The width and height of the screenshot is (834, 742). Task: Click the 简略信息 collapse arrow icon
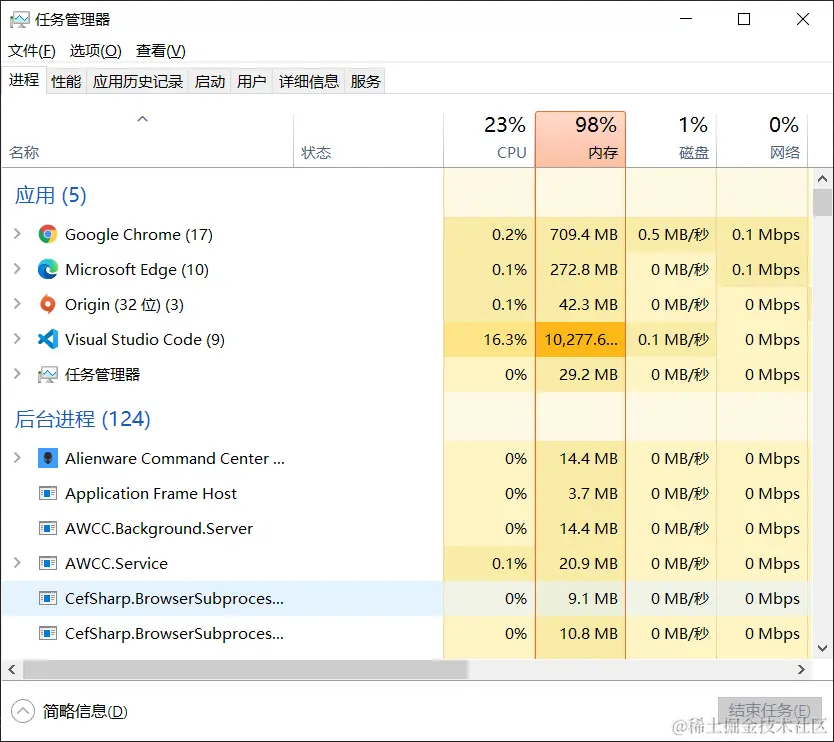(x=23, y=711)
